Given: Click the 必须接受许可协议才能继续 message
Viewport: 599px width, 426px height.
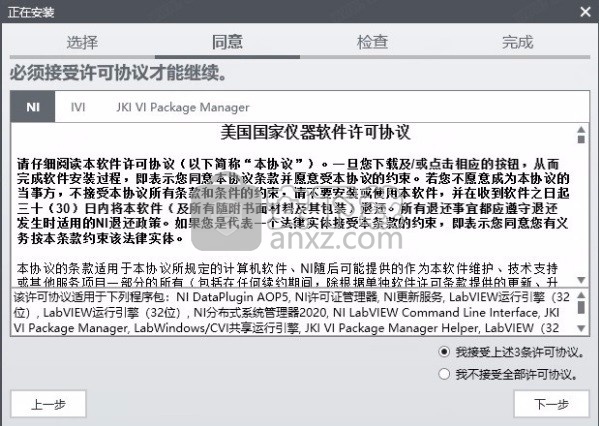Looking at the screenshot, I should (119, 73).
